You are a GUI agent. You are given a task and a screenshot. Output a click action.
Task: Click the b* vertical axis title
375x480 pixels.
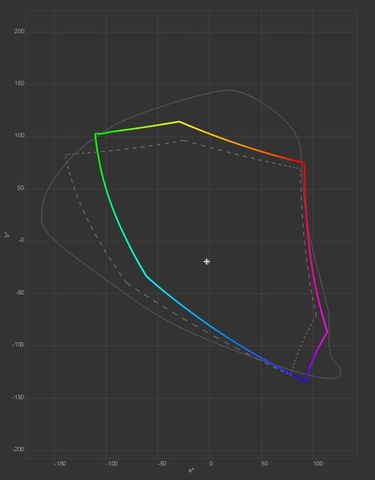point(7,235)
